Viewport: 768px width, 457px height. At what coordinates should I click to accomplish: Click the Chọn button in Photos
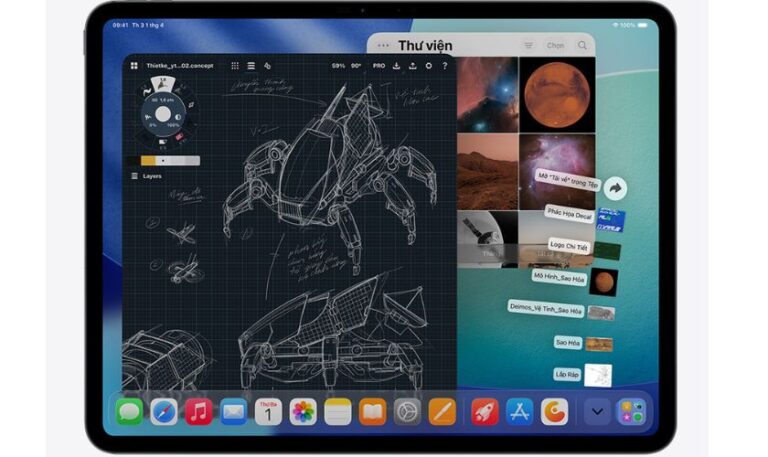coord(555,46)
